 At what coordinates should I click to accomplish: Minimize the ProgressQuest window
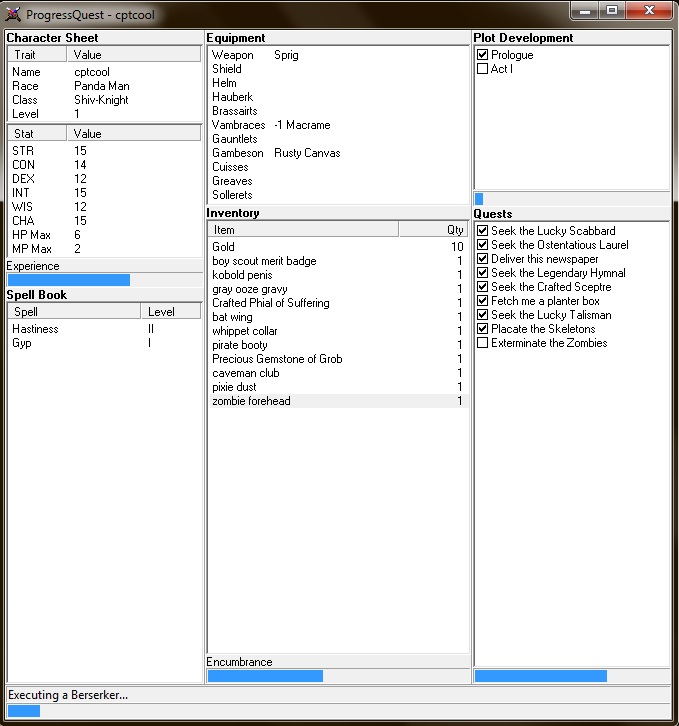pos(585,10)
